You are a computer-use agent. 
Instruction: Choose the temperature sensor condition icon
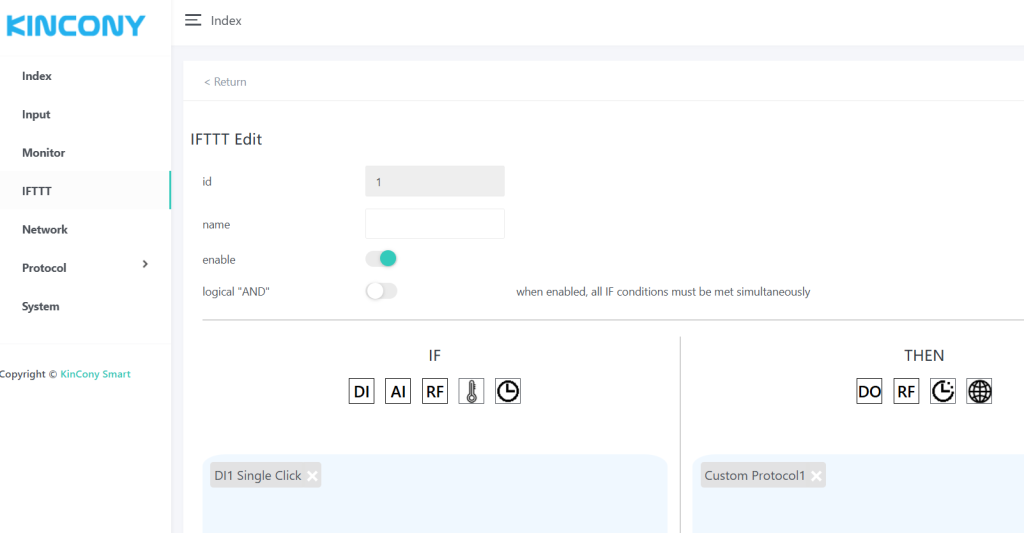[x=471, y=392]
